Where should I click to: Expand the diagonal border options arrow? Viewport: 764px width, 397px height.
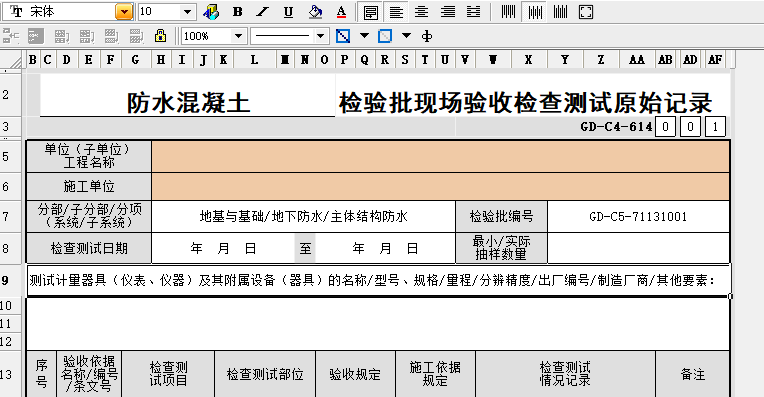point(364,36)
